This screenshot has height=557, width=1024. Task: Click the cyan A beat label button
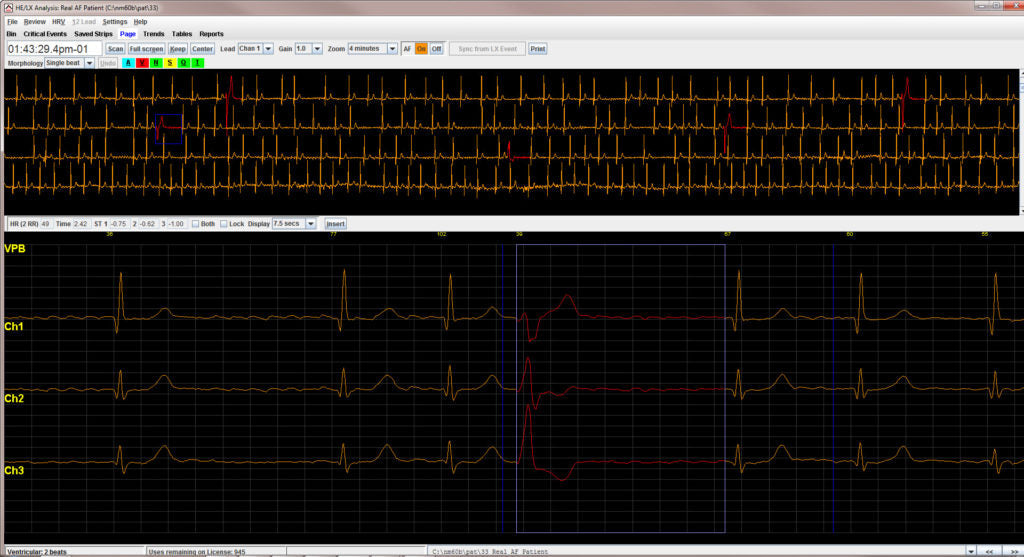pos(128,63)
